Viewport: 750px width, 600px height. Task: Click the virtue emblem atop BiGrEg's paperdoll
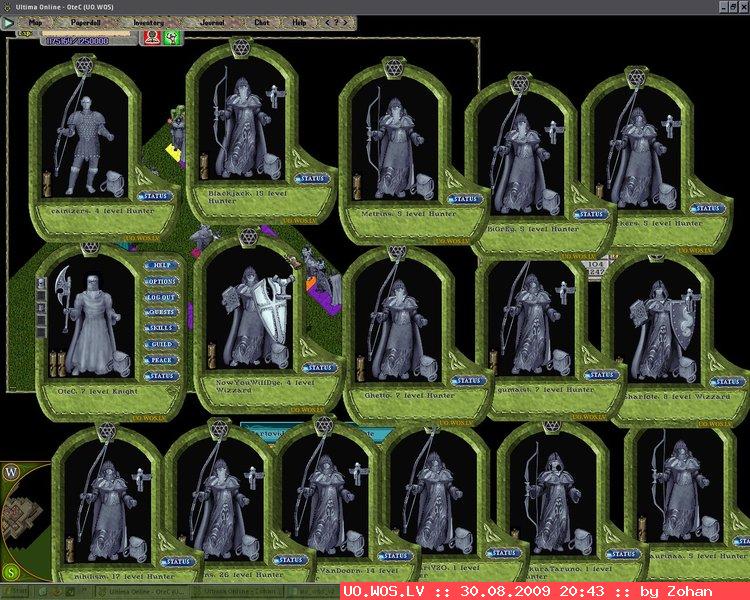(x=519, y=83)
